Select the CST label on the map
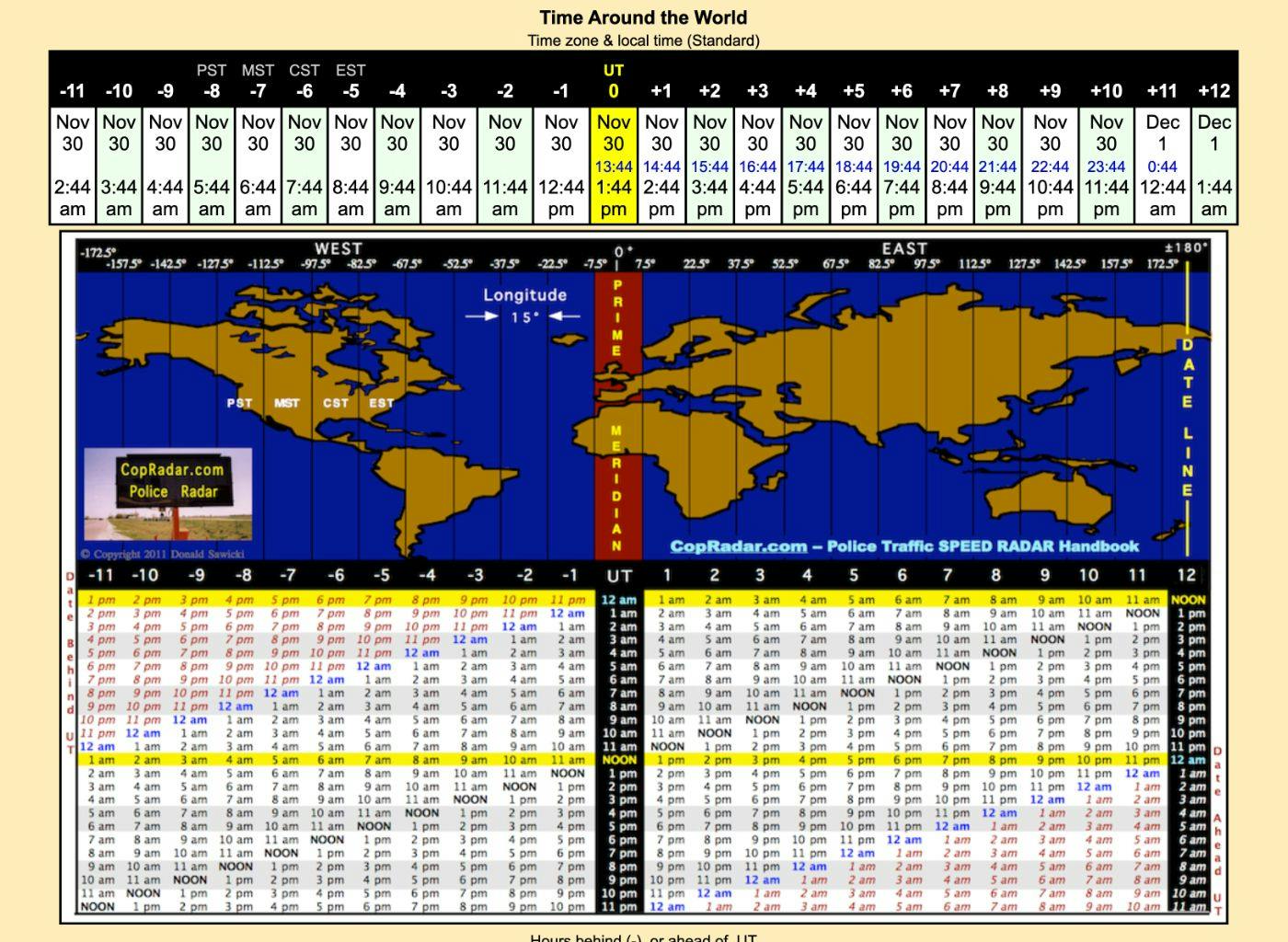Image resolution: width=1288 pixels, height=942 pixels. coord(336,402)
